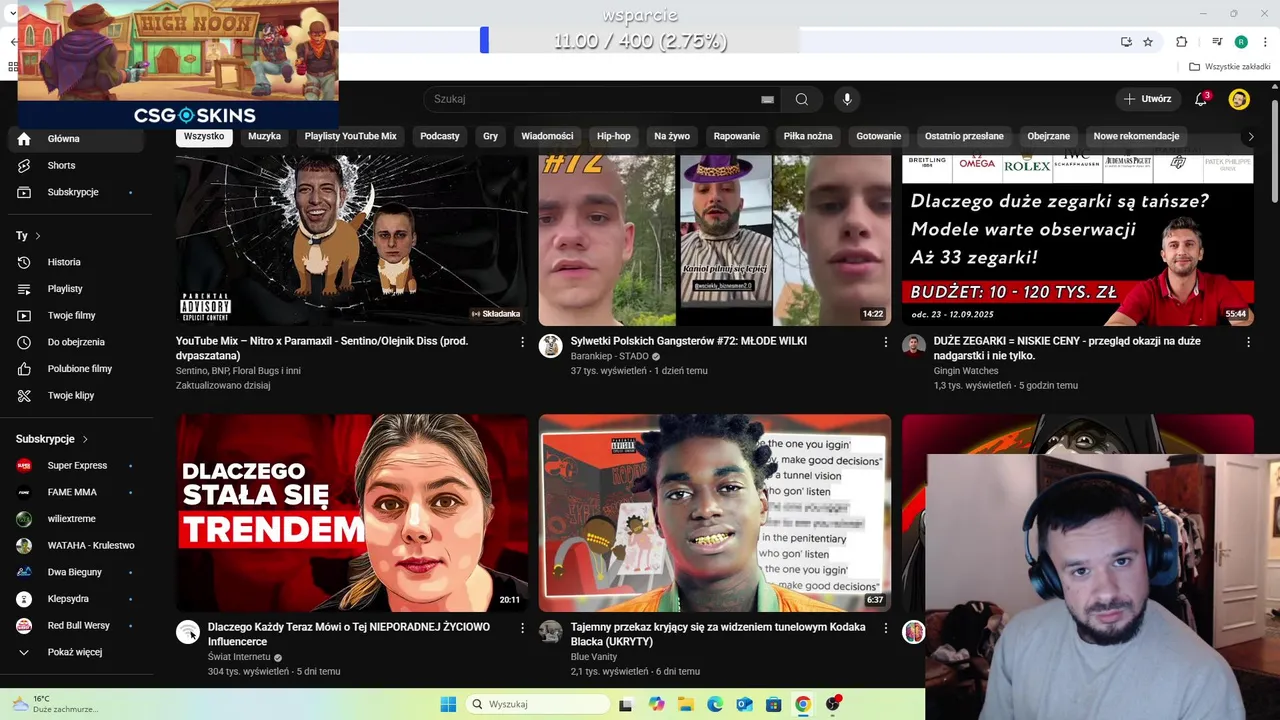Open options menu for DUŻE ZEGARKI video

click(1248, 342)
